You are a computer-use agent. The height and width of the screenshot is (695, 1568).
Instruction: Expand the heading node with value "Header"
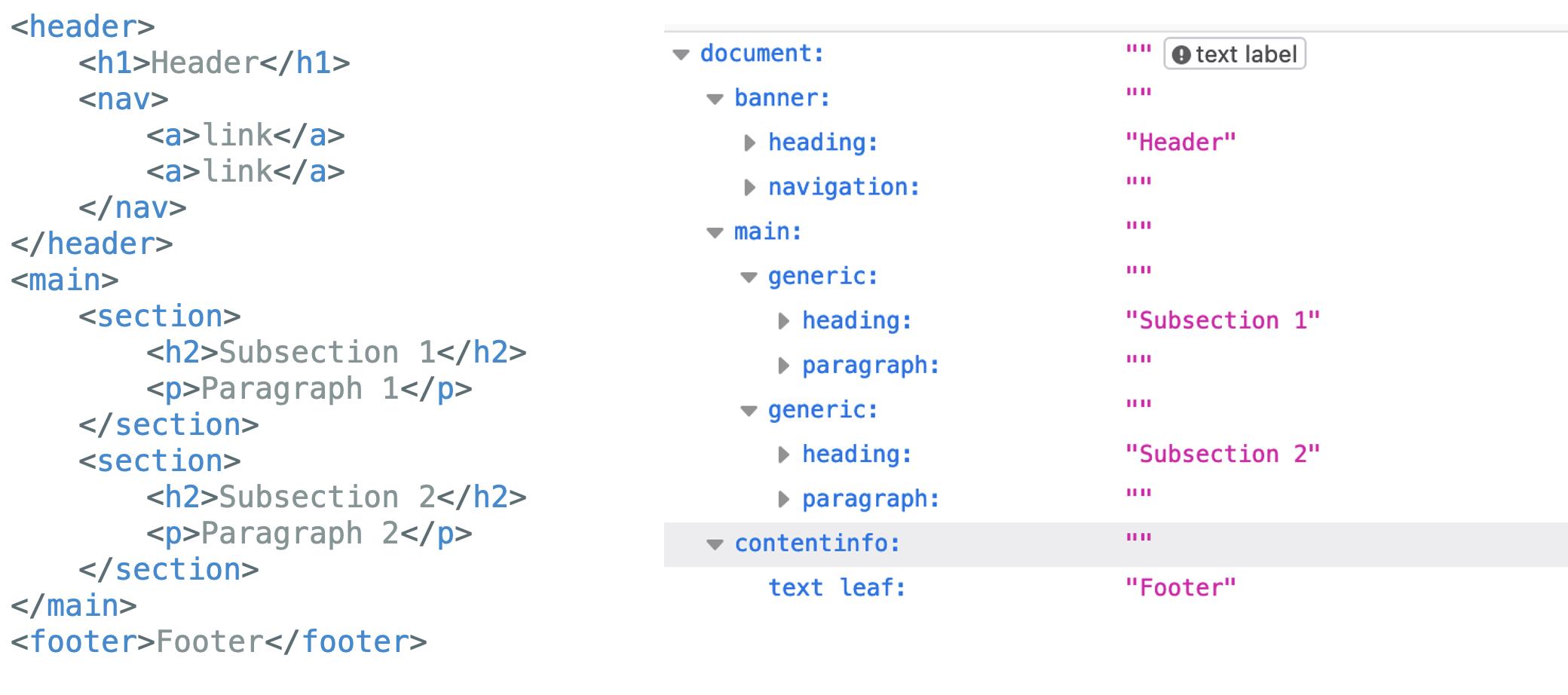(x=749, y=143)
